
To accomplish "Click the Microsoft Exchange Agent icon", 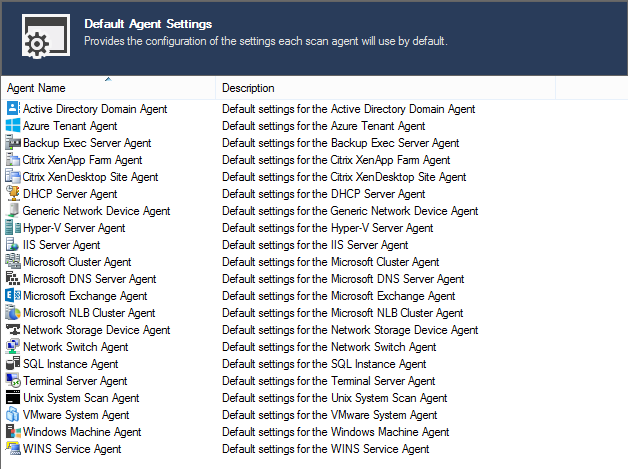I will click(x=13, y=296).
